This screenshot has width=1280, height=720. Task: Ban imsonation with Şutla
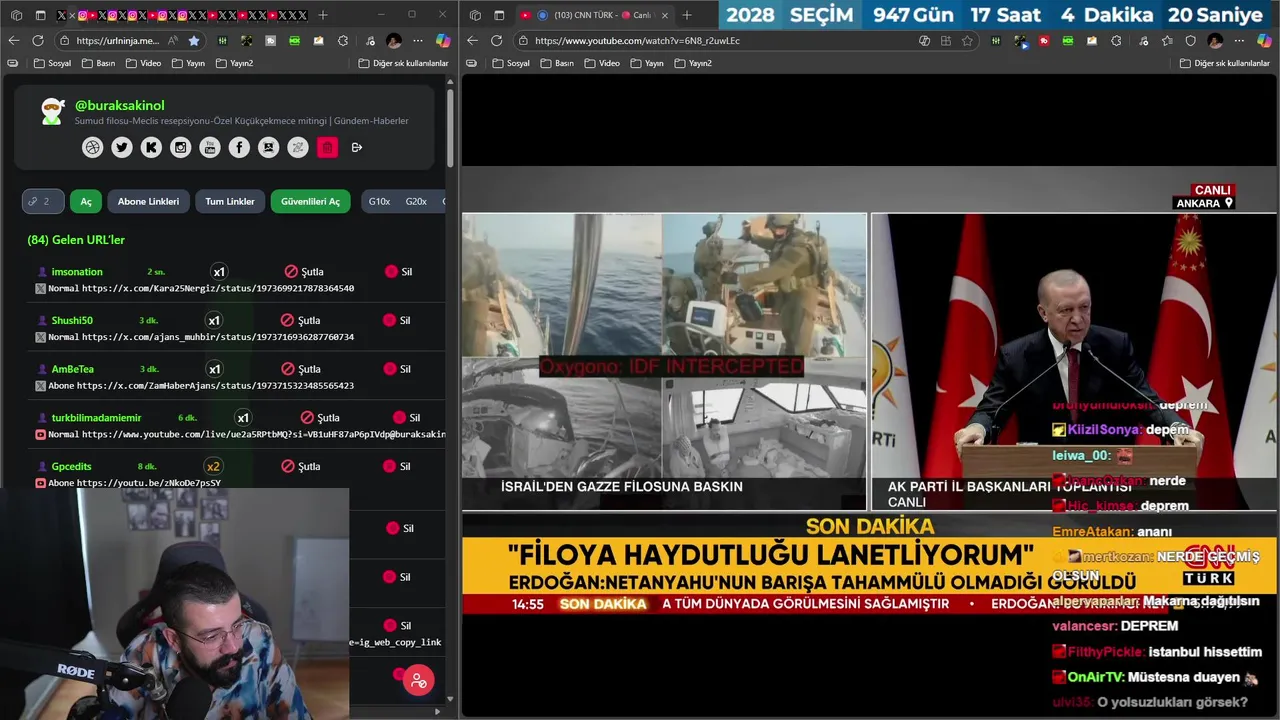point(304,272)
